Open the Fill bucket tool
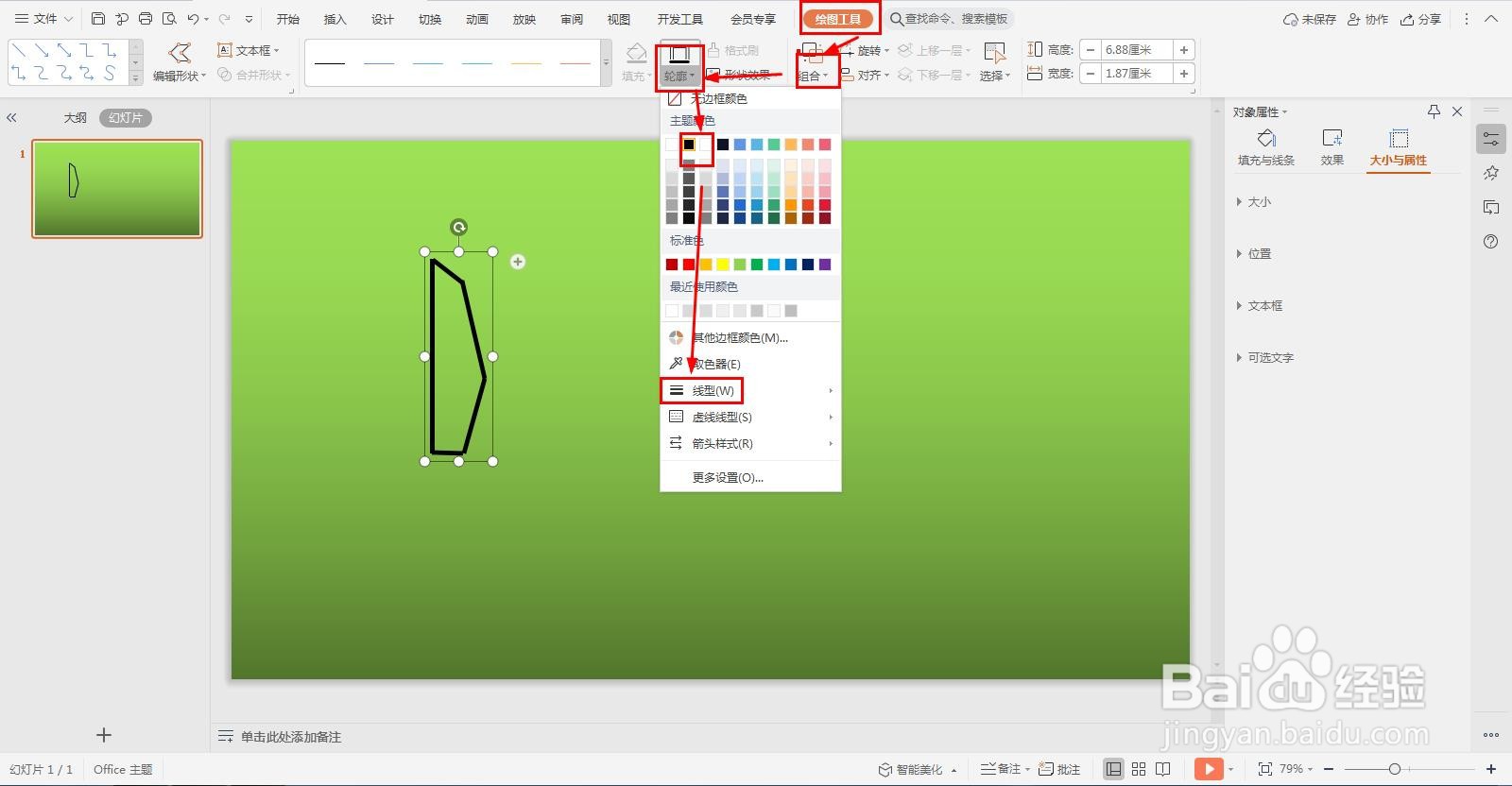Viewport: 1512px width, 786px height. point(636,62)
